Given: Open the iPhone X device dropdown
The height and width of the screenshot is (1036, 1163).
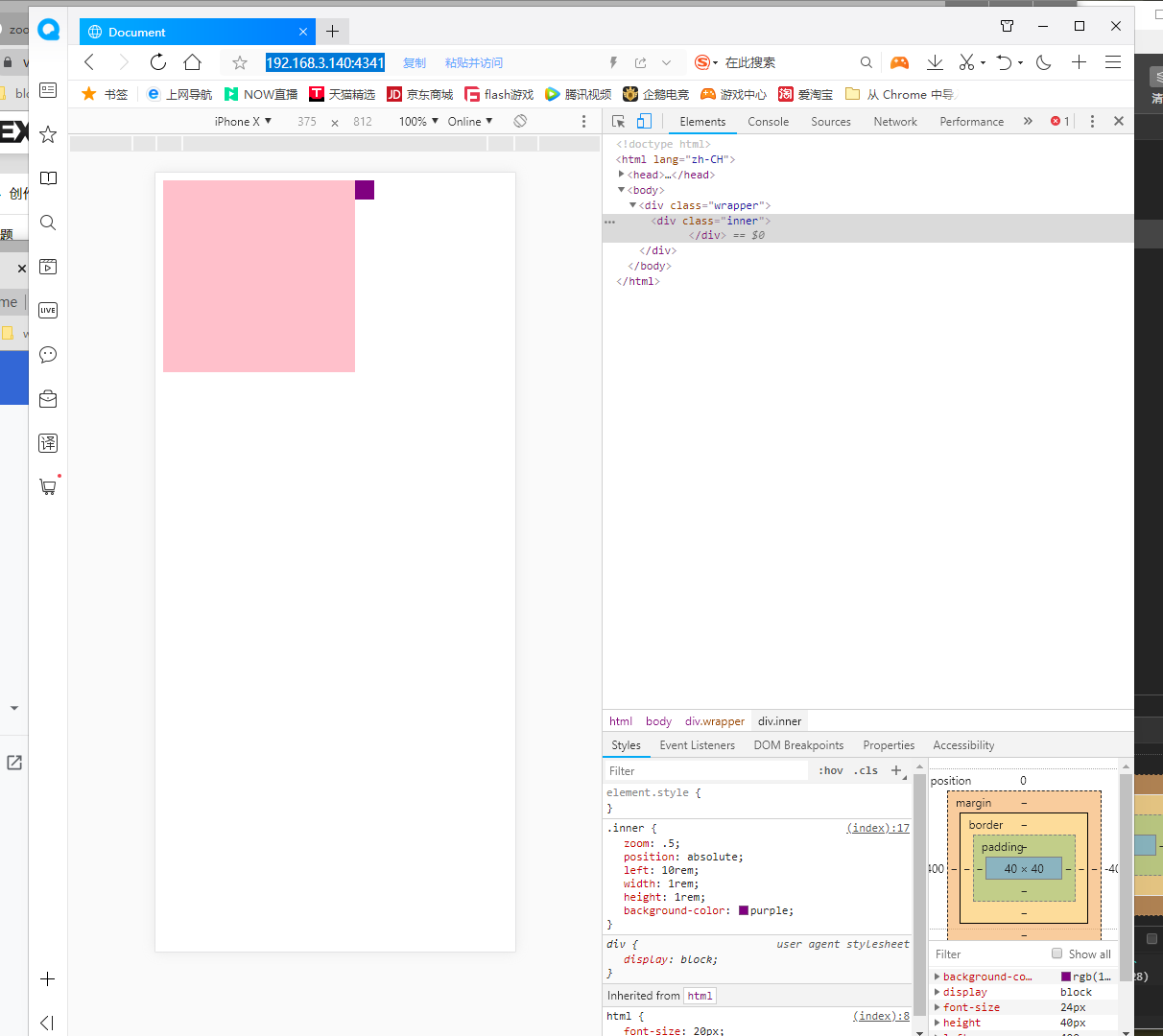Looking at the screenshot, I should 243,122.
